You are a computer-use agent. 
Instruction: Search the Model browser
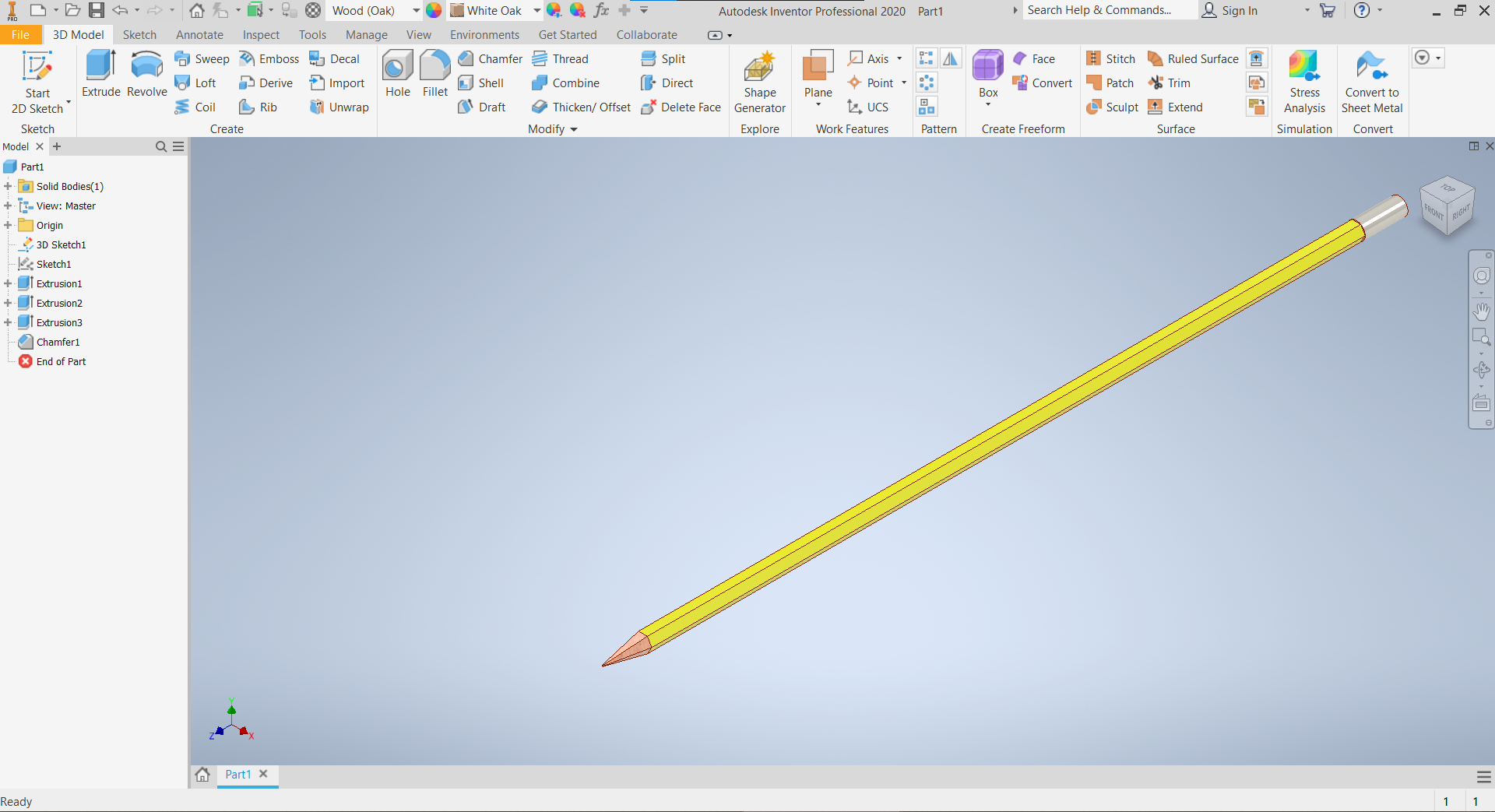161,146
